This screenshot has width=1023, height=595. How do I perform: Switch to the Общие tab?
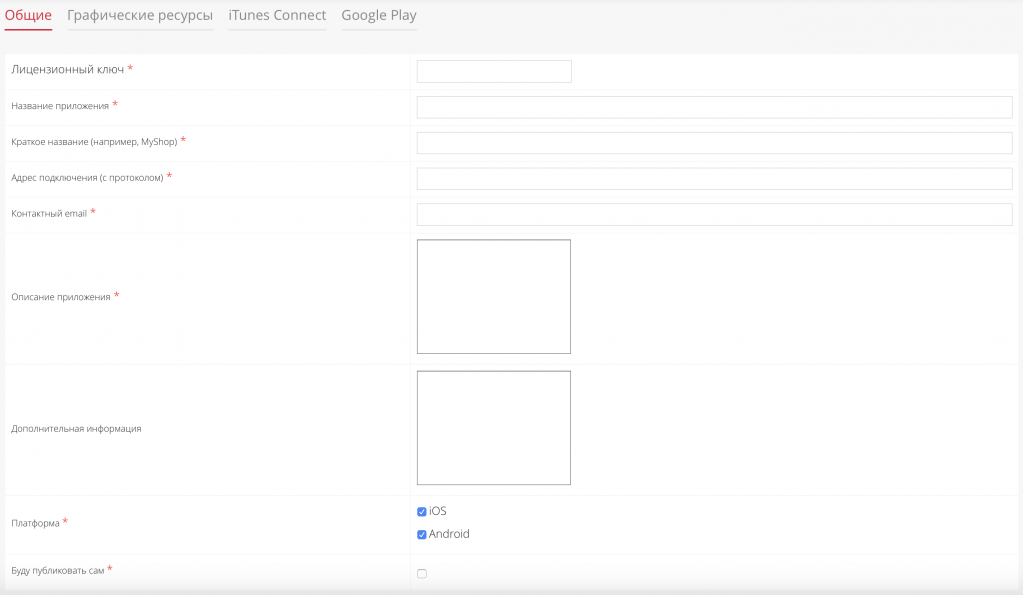click(28, 15)
